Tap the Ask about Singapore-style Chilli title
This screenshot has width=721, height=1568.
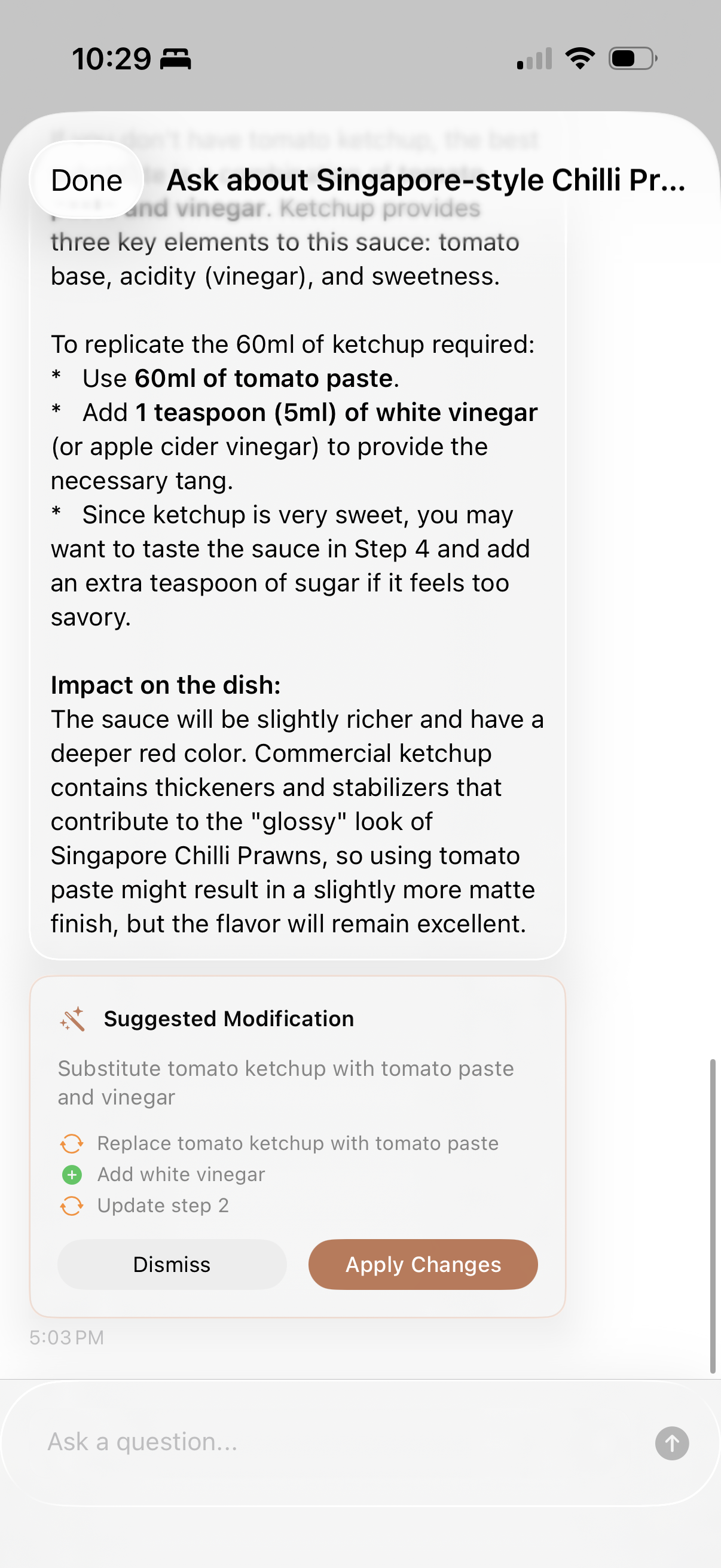coord(426,180)
